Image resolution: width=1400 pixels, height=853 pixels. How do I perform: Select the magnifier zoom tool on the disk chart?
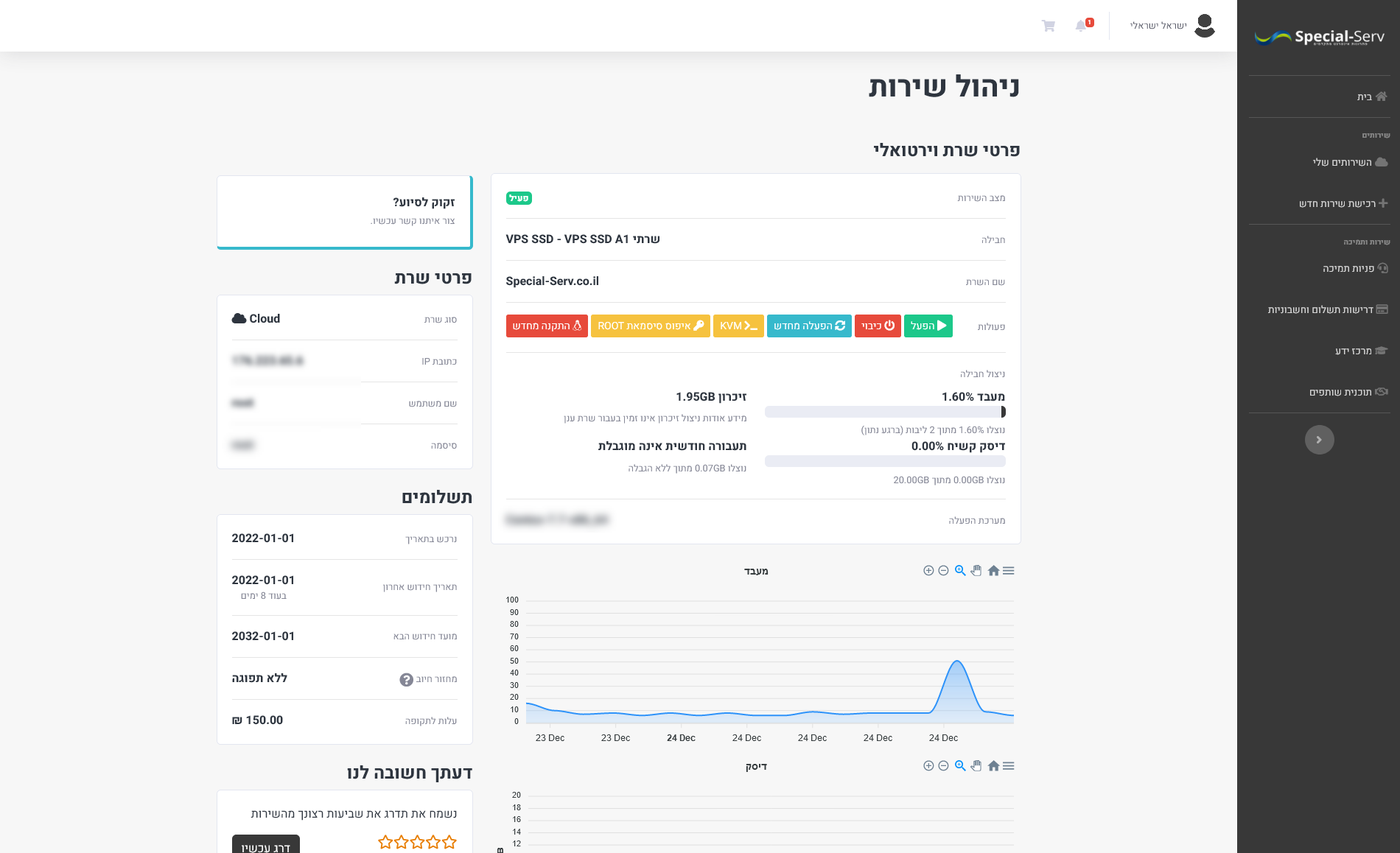tap(960, 766)
